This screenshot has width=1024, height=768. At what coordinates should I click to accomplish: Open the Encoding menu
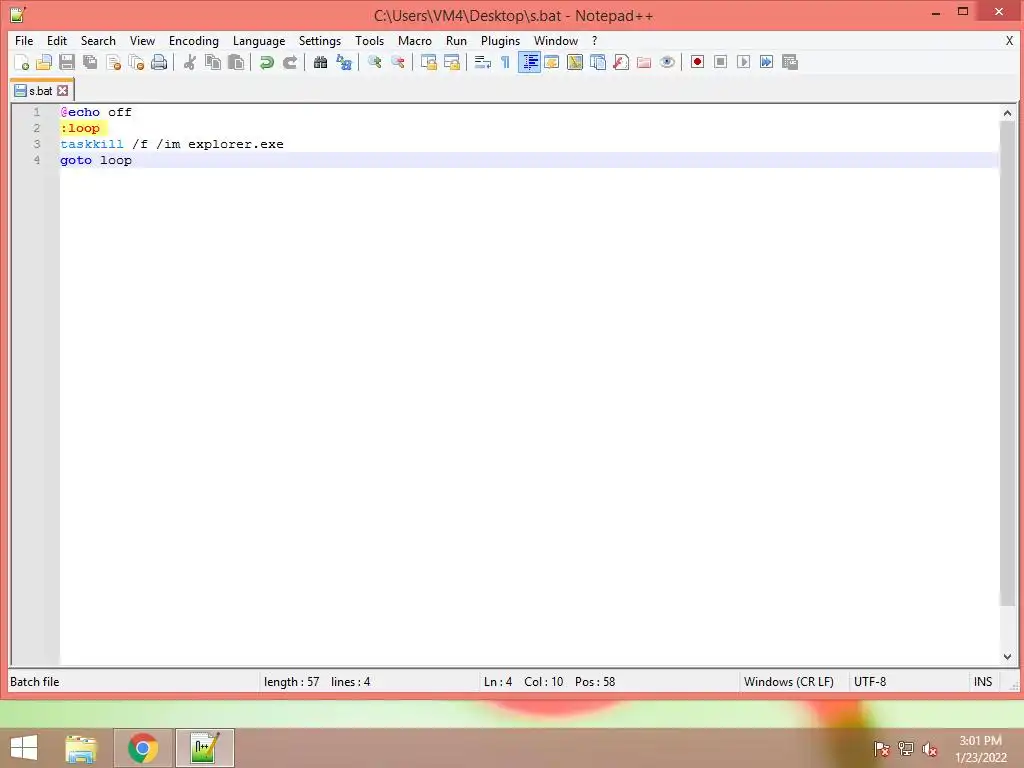[193, 40]
